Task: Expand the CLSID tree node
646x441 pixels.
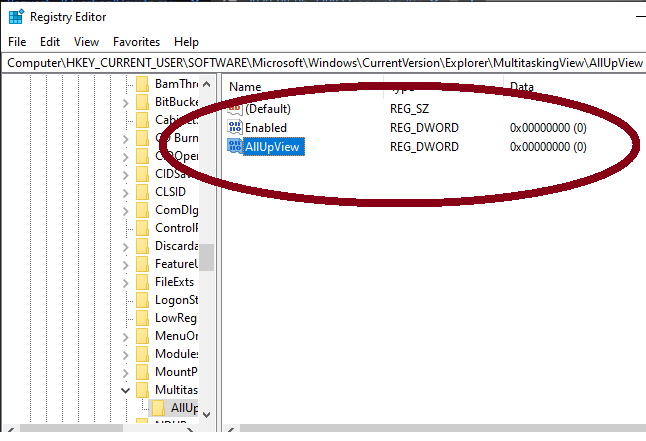Action: tap(126, 193)
